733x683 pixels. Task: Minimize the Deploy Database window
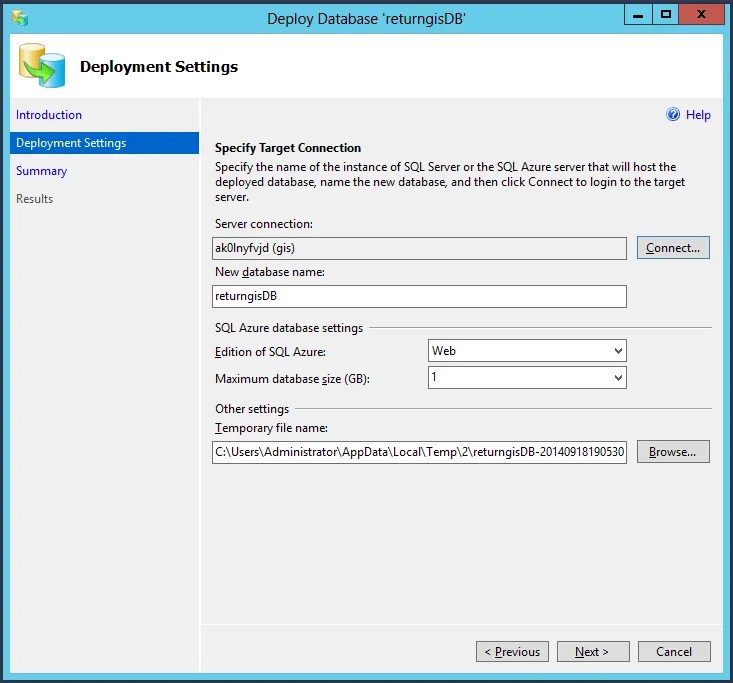(638, 15)
